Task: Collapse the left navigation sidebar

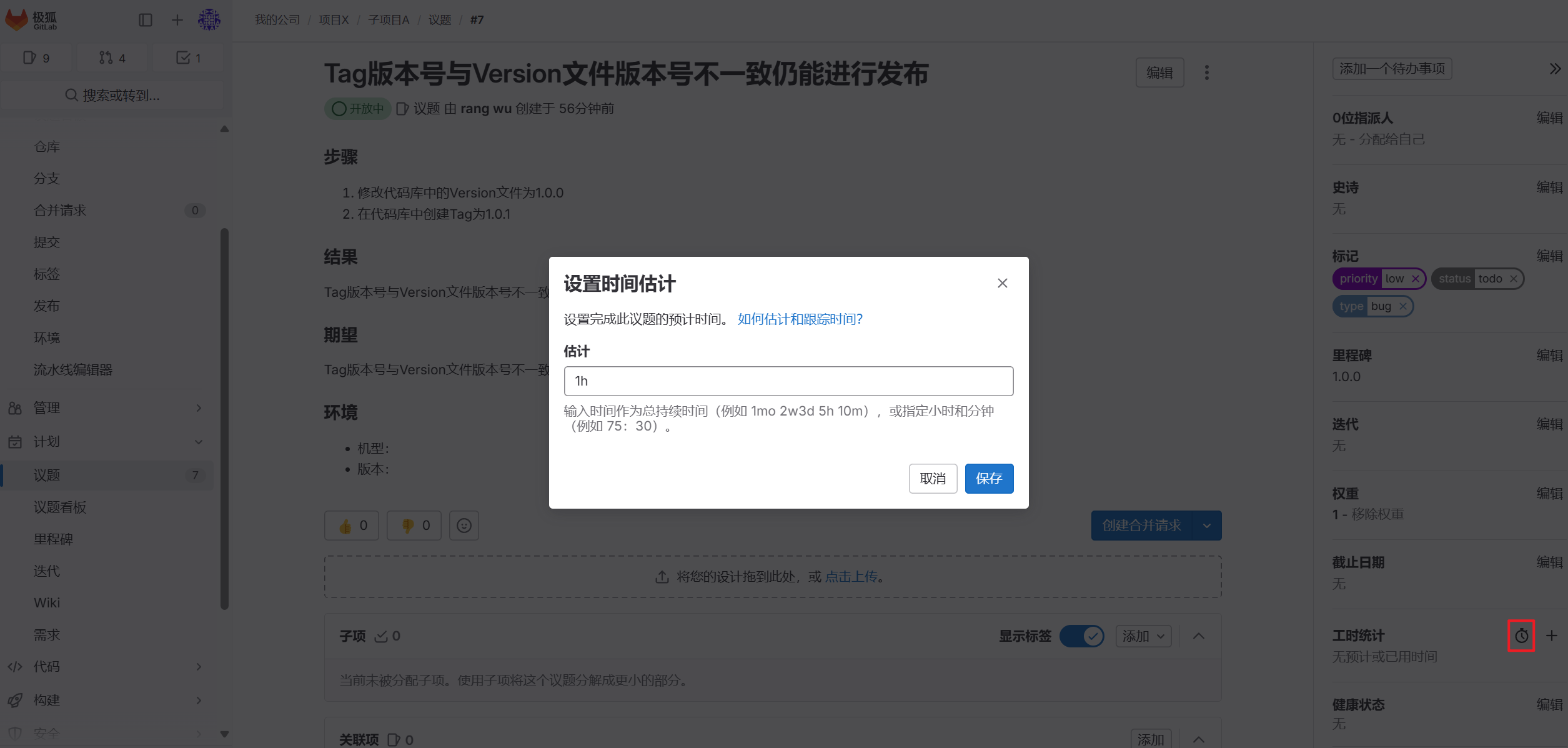Action: (146, 19)
